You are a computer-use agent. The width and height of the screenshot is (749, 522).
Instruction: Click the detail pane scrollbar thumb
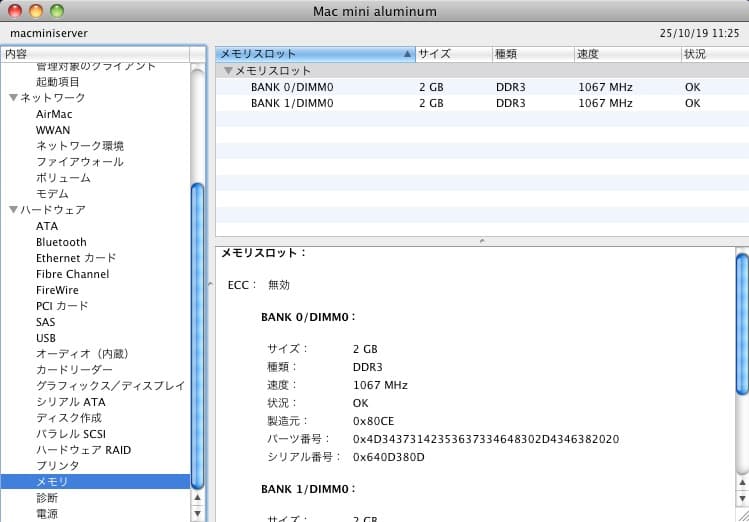[x=742, y=325]
